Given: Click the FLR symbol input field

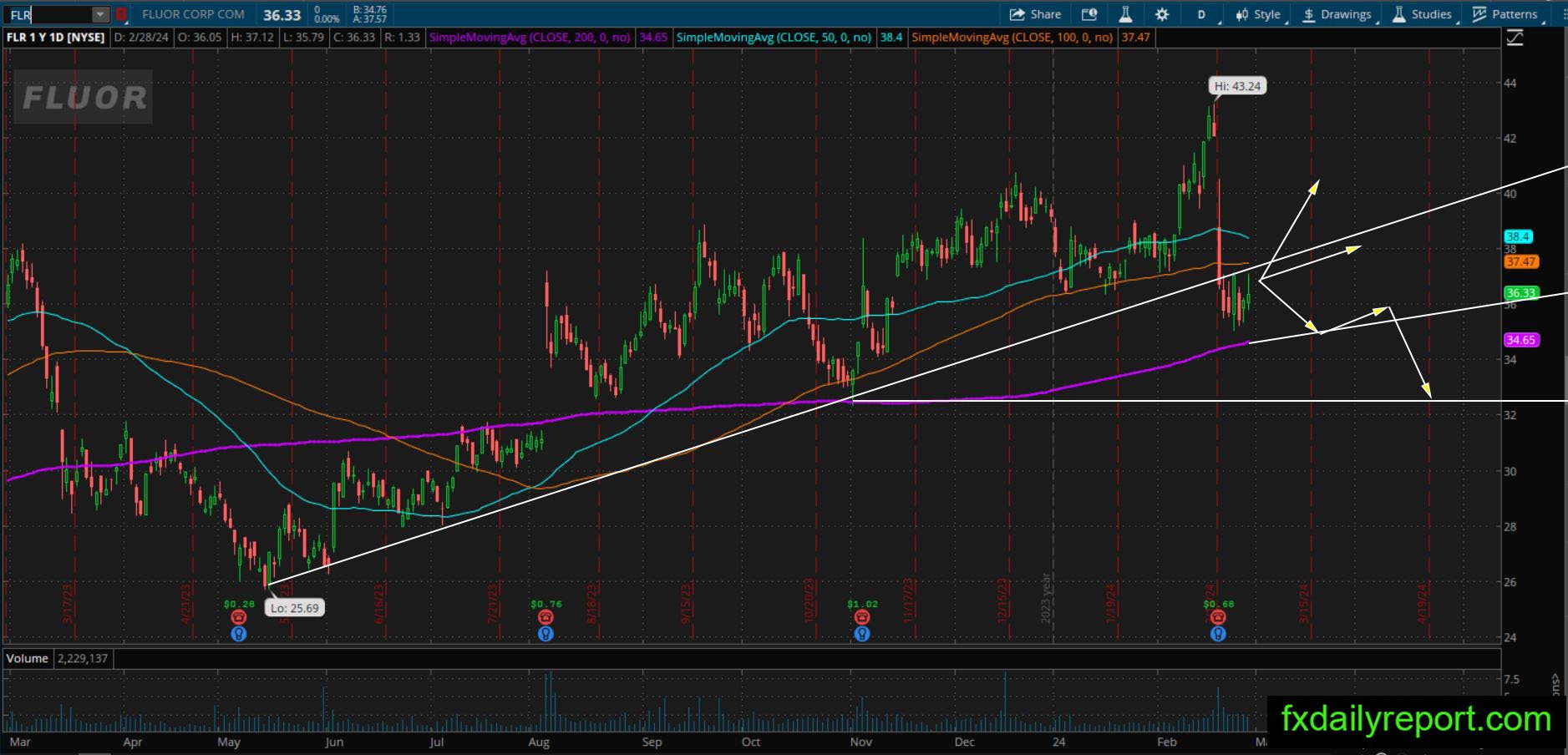Looking at the screenshot, I should pyautogui.click(x=48, y=14).
